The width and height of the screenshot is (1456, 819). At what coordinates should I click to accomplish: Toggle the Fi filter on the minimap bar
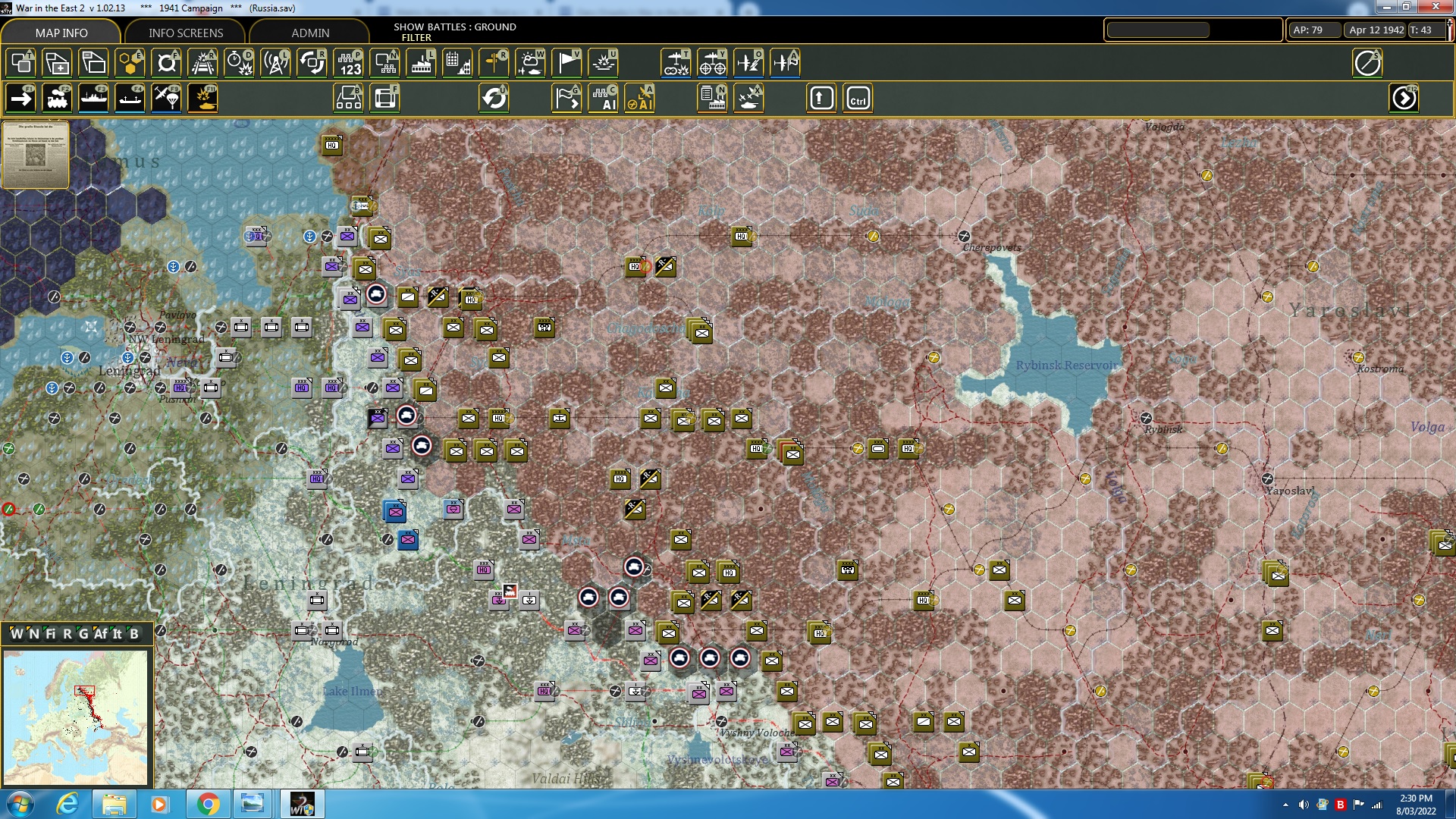click(51, 634)
